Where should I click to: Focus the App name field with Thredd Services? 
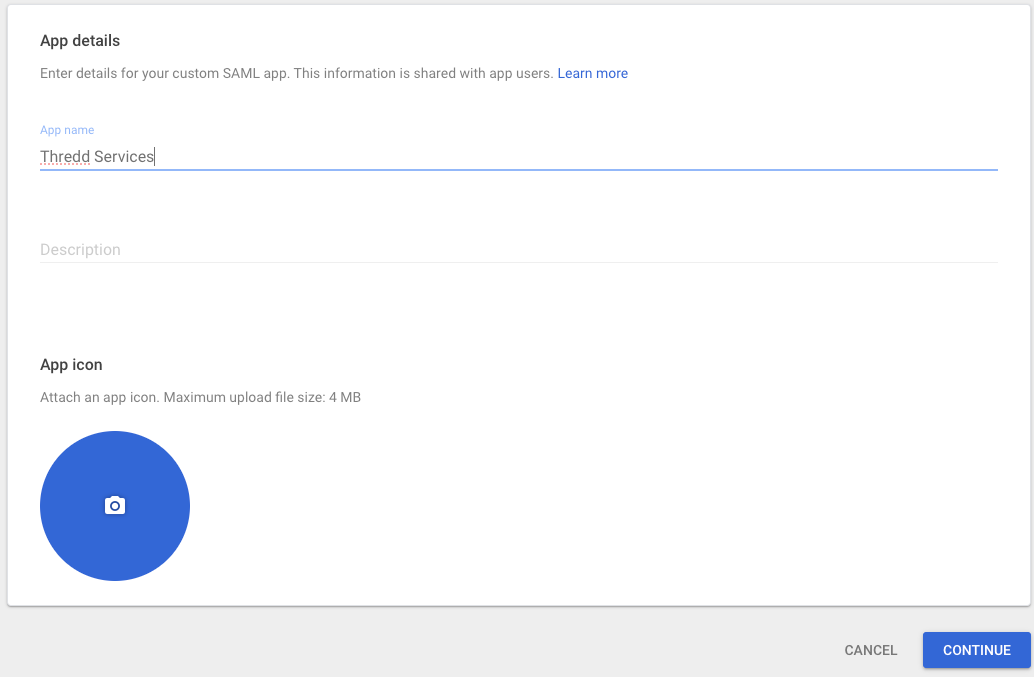click(518, 156)
